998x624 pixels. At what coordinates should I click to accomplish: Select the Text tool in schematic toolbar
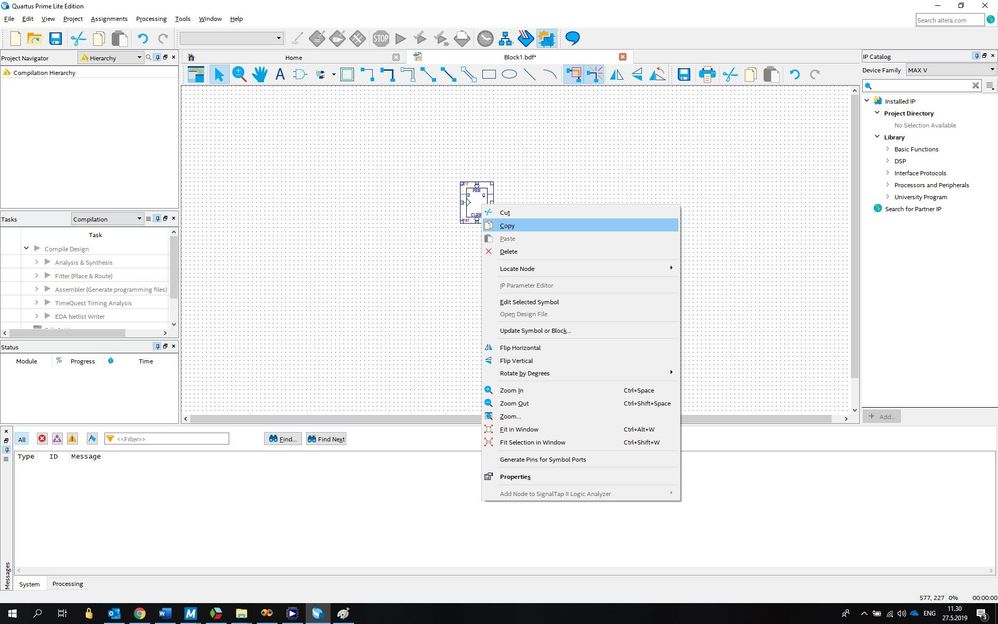pos(280,74)
